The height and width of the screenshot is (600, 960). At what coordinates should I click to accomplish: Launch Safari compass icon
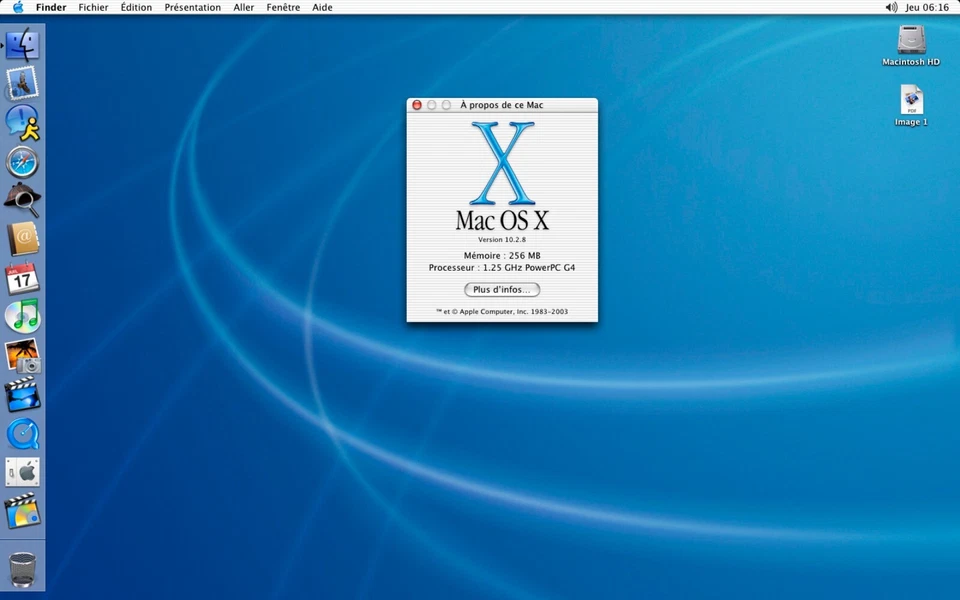[x=22, y=161]
